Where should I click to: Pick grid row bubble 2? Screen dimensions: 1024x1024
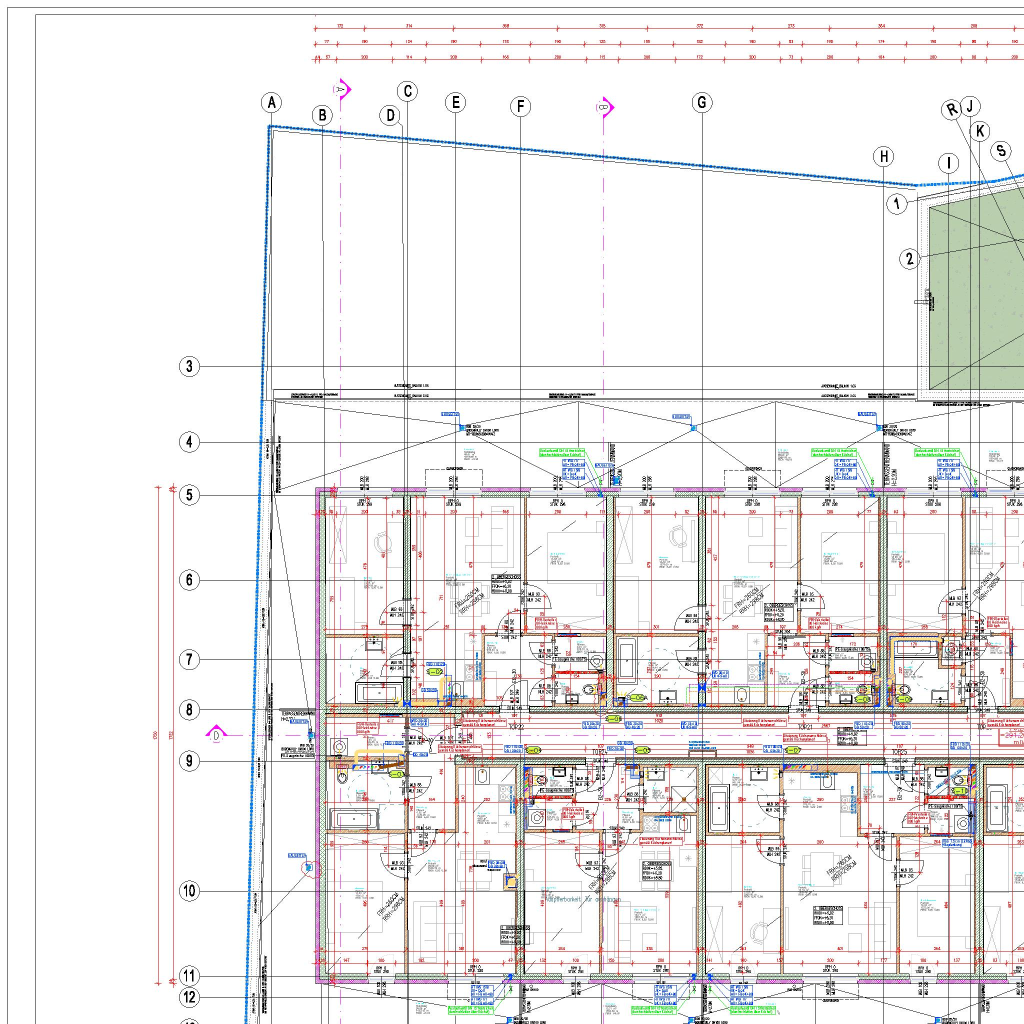pyautogui.click(x=909, y=259)
